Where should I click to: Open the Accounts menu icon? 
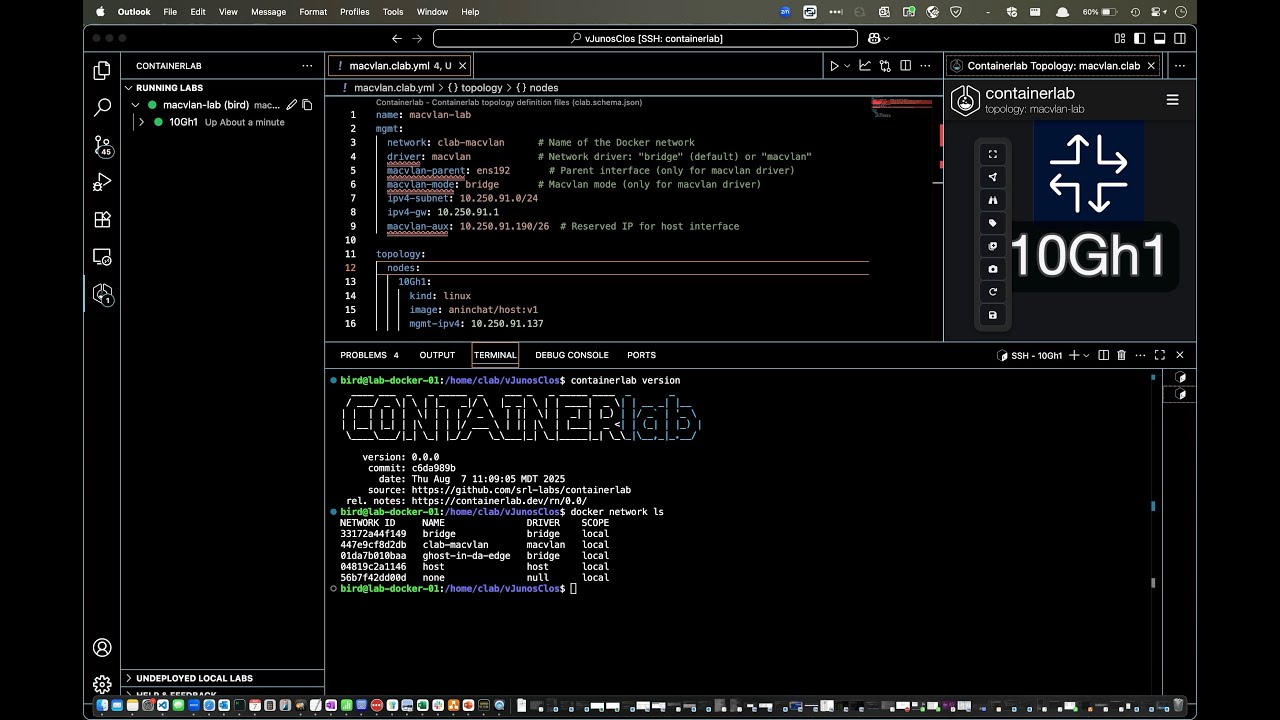(x=102, y=647)
